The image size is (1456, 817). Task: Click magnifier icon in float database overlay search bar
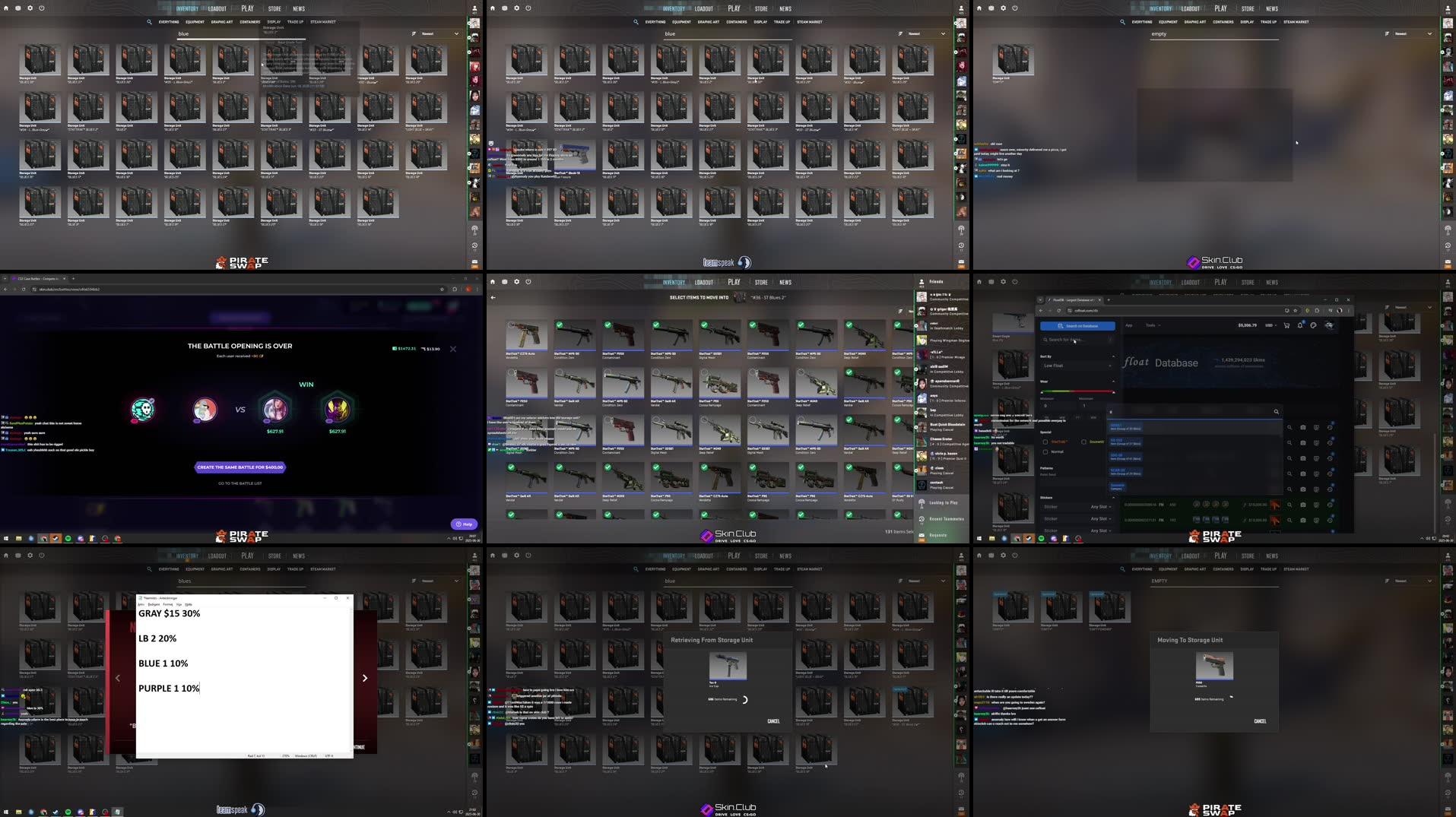pos(1276,412)
